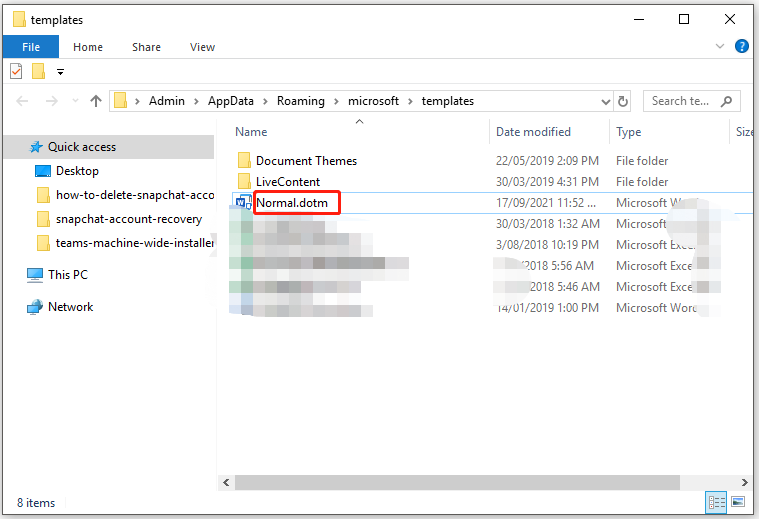Click the Help question mark icon
This screenshot has height=519, width=759.
point(742,46)
